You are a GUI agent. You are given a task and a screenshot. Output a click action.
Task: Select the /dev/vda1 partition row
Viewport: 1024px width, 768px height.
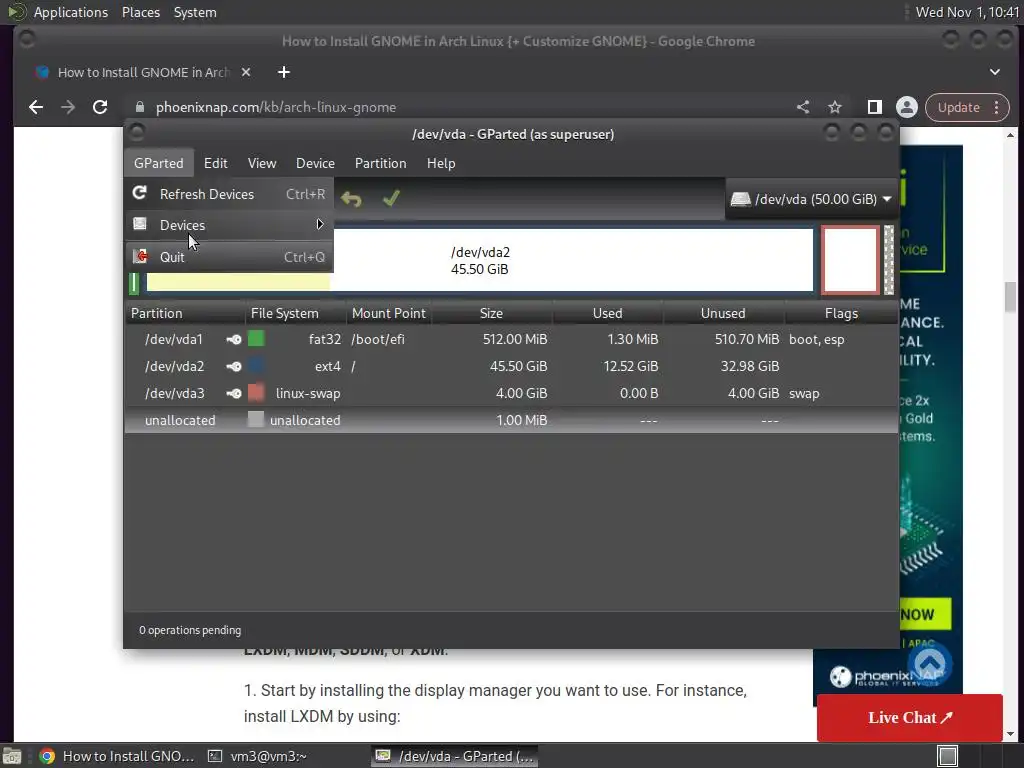click(511, 340)
